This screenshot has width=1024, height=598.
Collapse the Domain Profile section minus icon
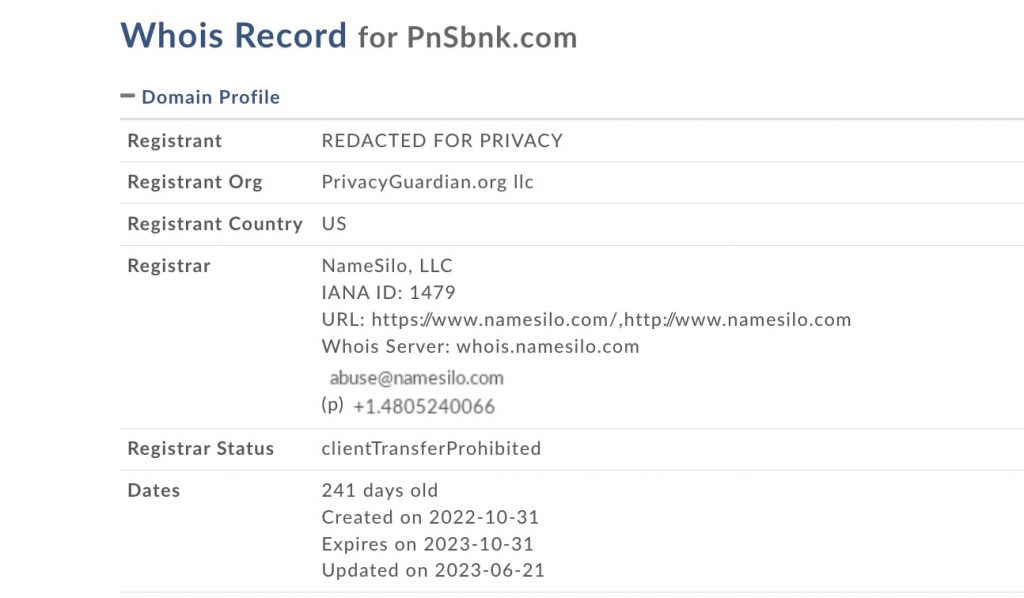(x=127, y=96)
